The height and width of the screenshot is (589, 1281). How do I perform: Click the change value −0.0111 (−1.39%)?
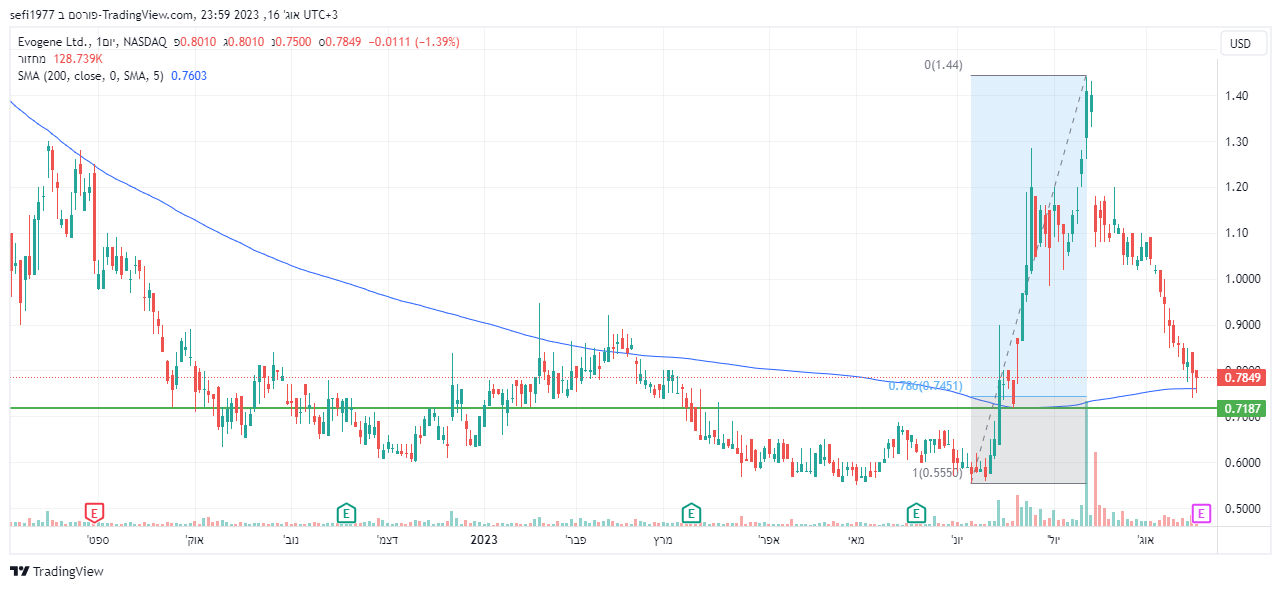(x=414, y=42)
